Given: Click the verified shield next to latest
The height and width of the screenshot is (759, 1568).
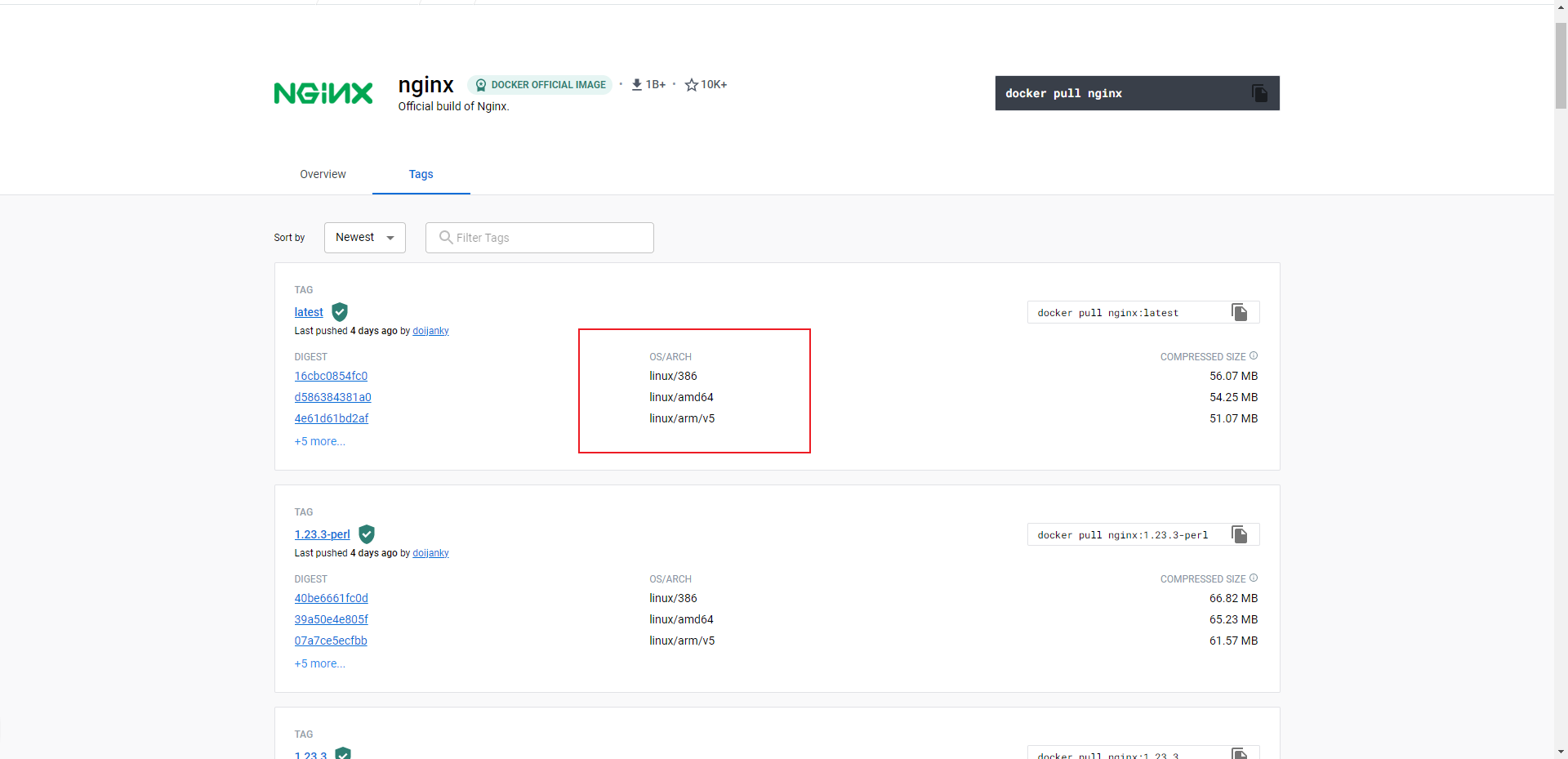Looking at the screenshot, I should pyautogui.click(x=340, y=312).
